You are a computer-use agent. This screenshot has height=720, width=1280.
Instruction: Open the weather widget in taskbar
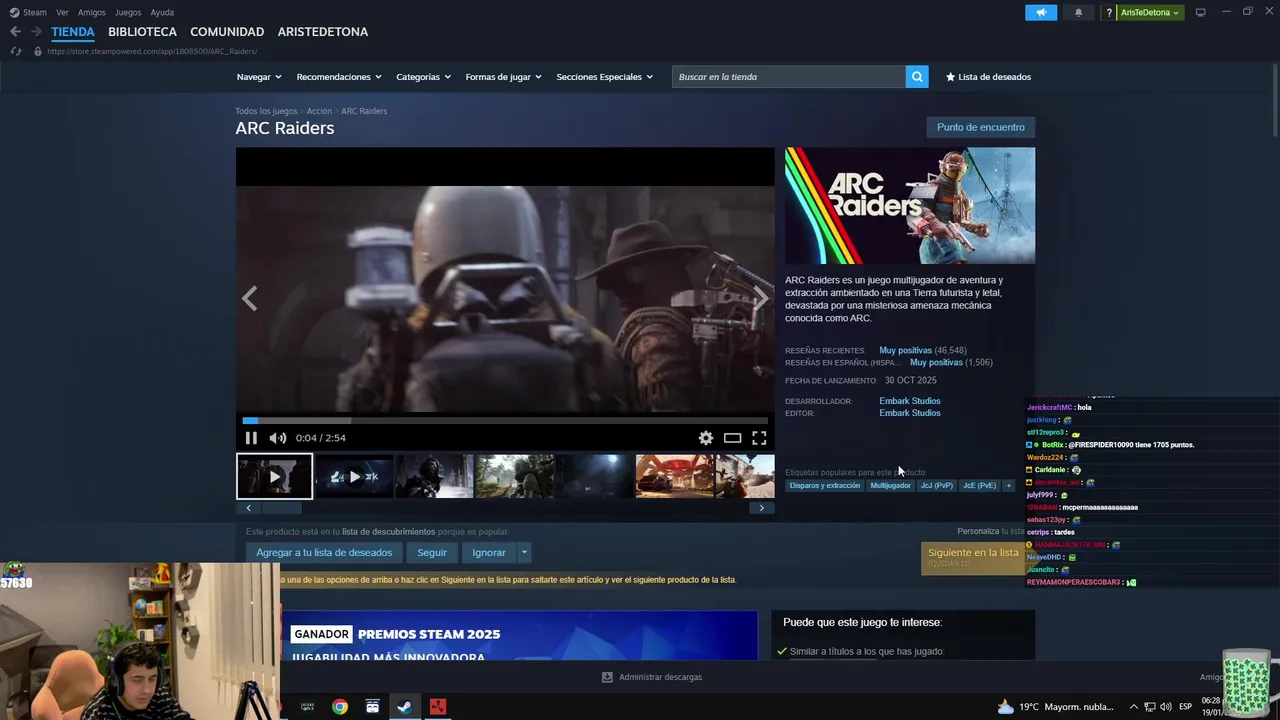point(1056,707)
